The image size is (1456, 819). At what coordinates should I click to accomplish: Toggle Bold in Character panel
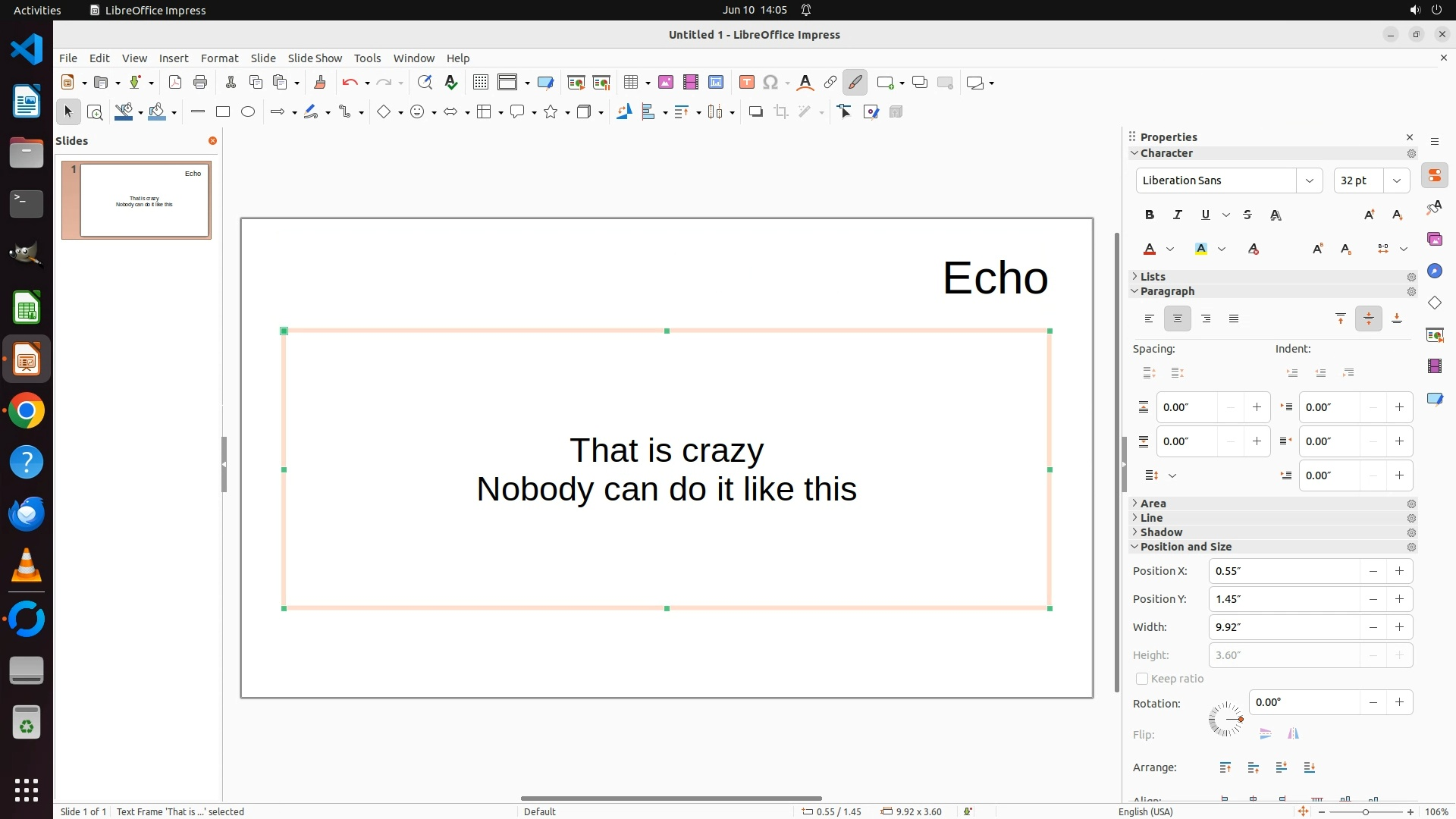(1150, 215)
